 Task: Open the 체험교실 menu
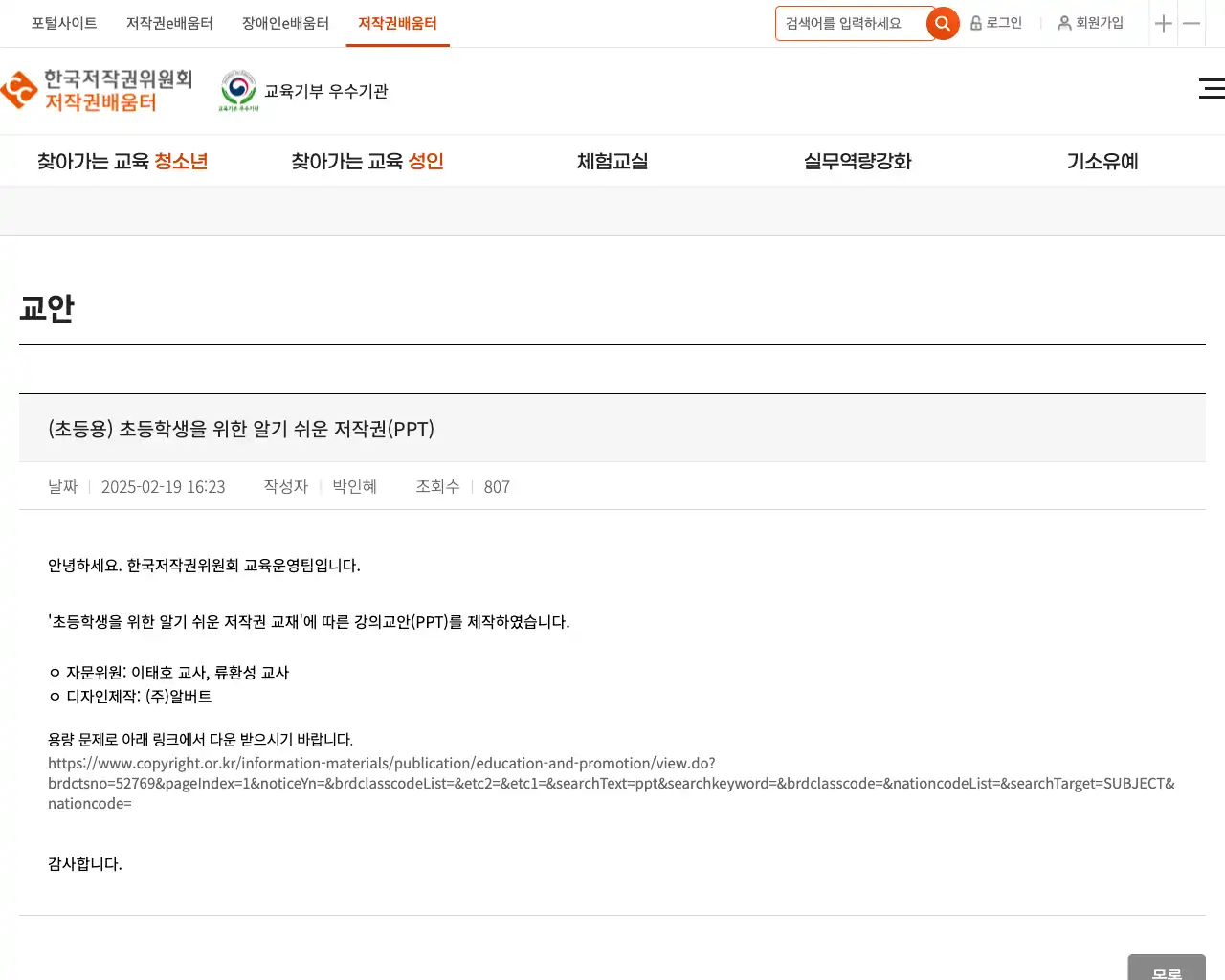pyautogui.click(x=612, y=162)
